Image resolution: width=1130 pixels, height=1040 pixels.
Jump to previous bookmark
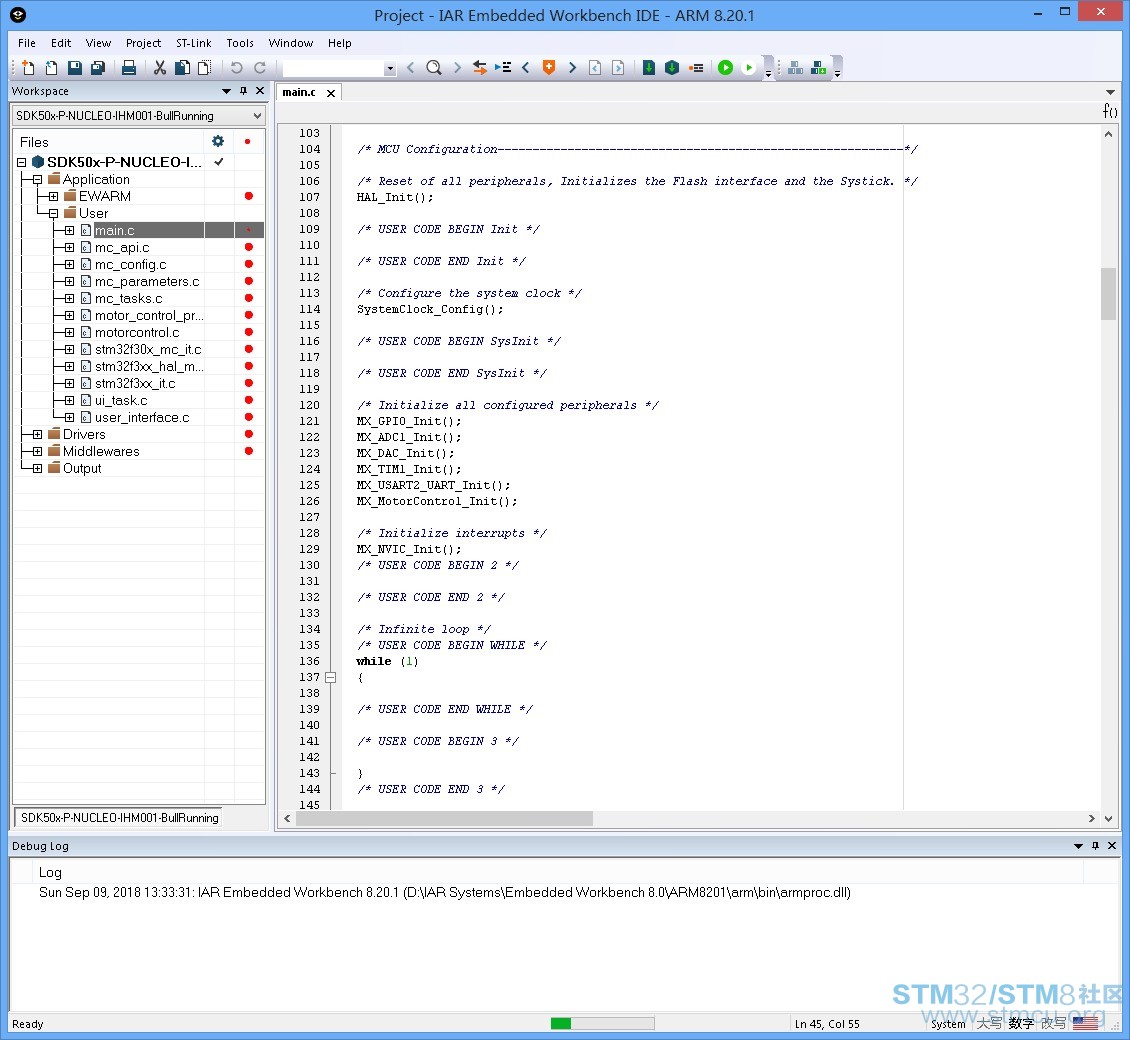[x=525, y=68]
